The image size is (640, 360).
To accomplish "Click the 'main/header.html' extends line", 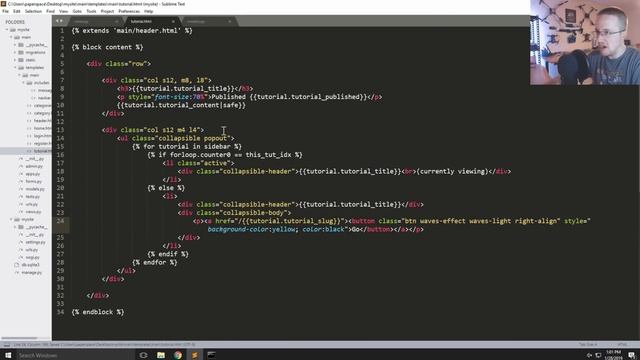I will pos(132,31).
